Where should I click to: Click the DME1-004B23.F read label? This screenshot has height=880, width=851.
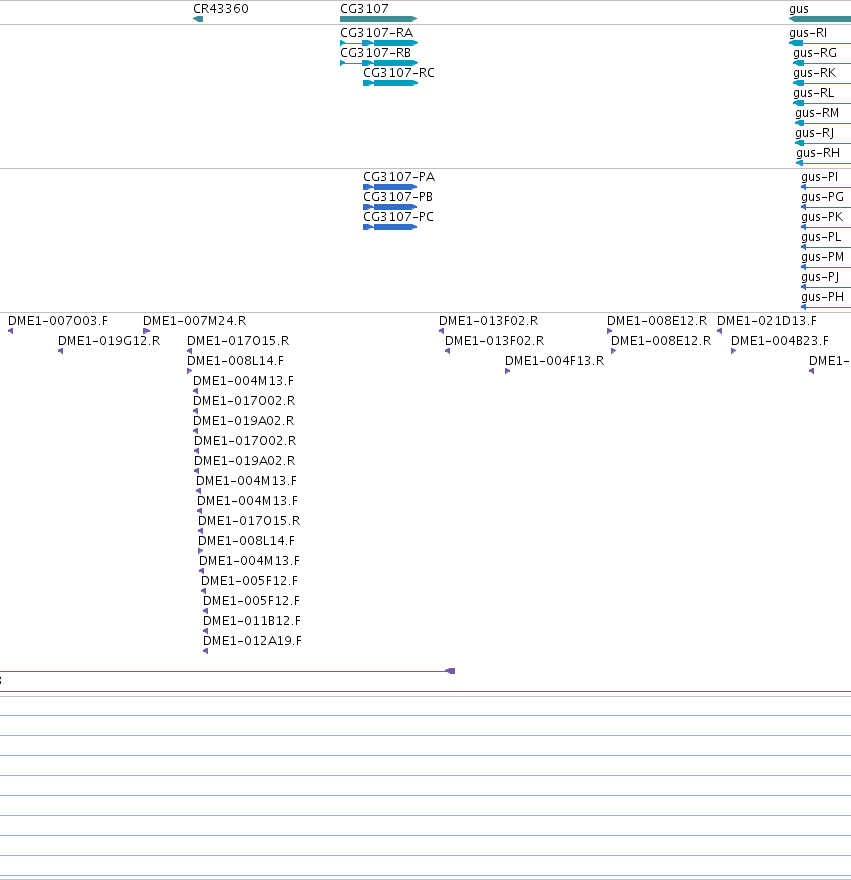pos(779,341)
